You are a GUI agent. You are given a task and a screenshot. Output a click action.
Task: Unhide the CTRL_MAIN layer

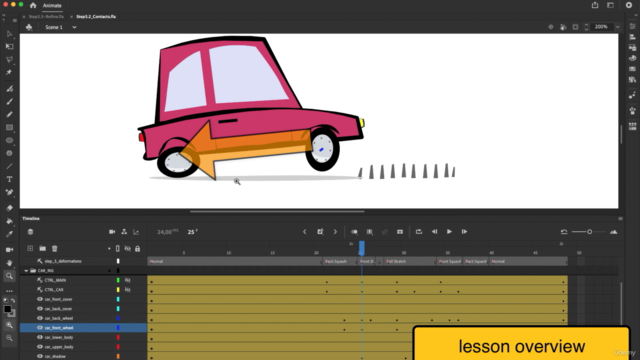click(127, 280)
